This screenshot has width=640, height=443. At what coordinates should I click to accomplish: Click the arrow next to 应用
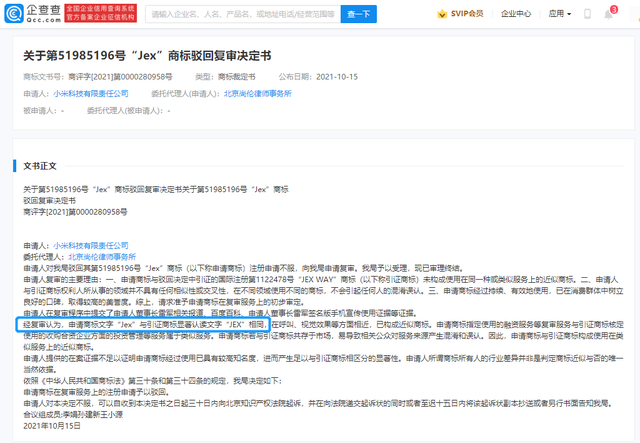tap(570, 14)
